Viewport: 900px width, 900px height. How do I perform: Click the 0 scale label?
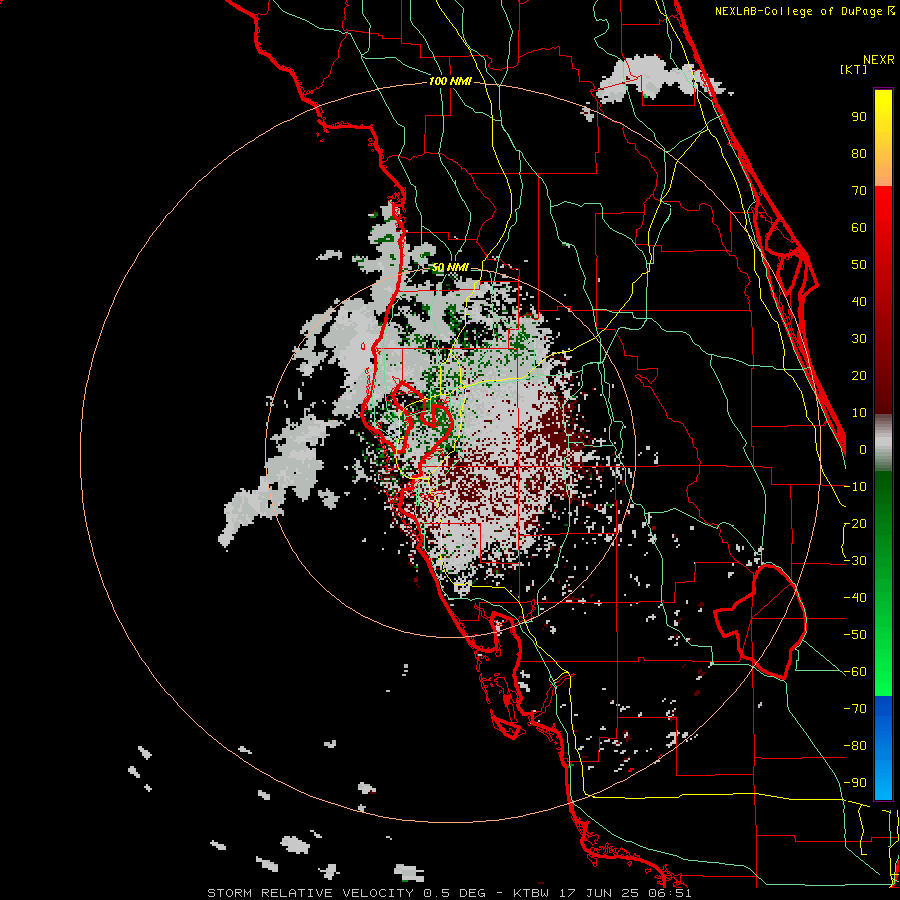(863, 450)
